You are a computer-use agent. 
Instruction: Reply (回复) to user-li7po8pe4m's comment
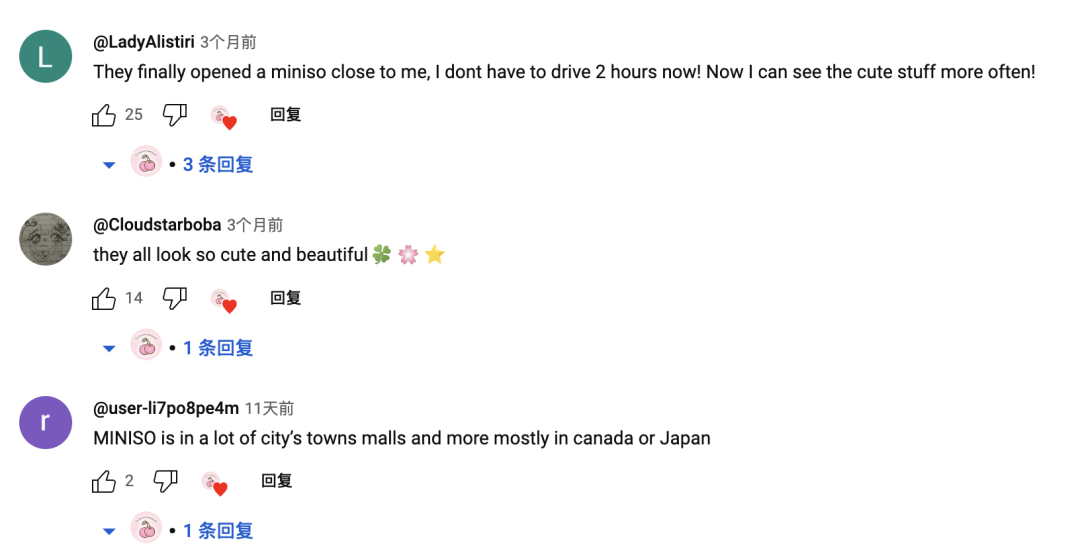point(277,482)
